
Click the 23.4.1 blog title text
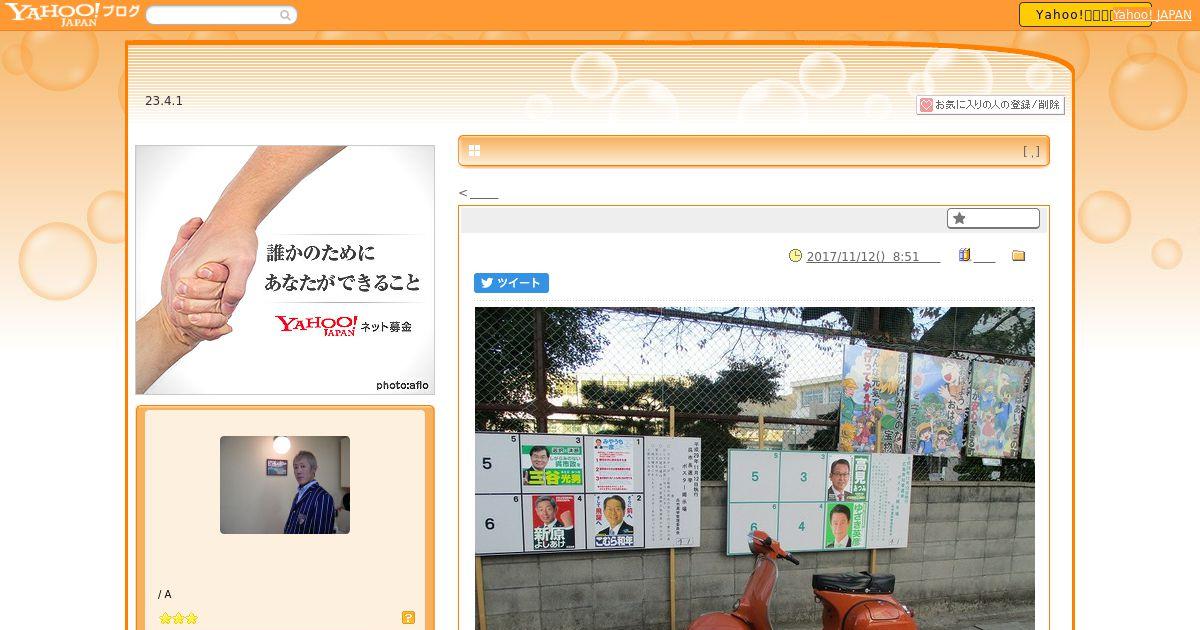[x=164, y=101]
